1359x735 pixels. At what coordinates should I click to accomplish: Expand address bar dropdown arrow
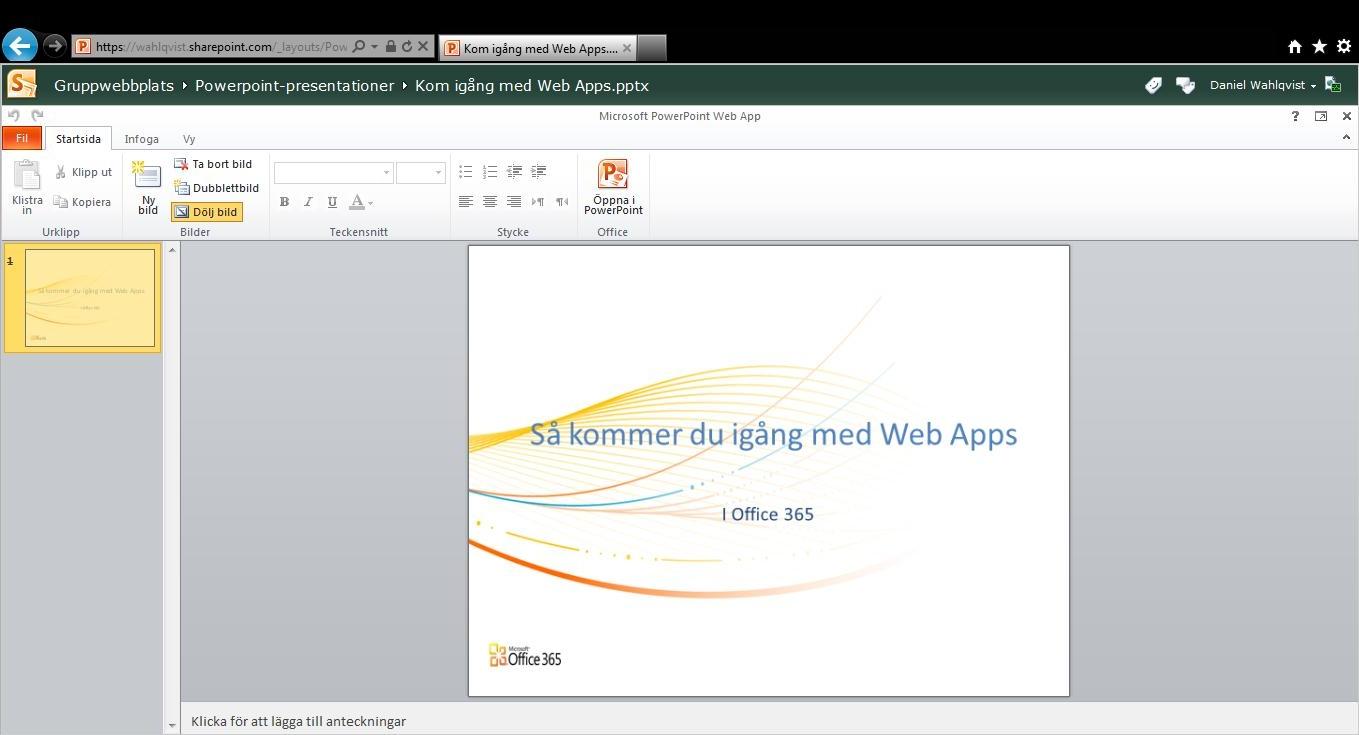click(375, 46)
